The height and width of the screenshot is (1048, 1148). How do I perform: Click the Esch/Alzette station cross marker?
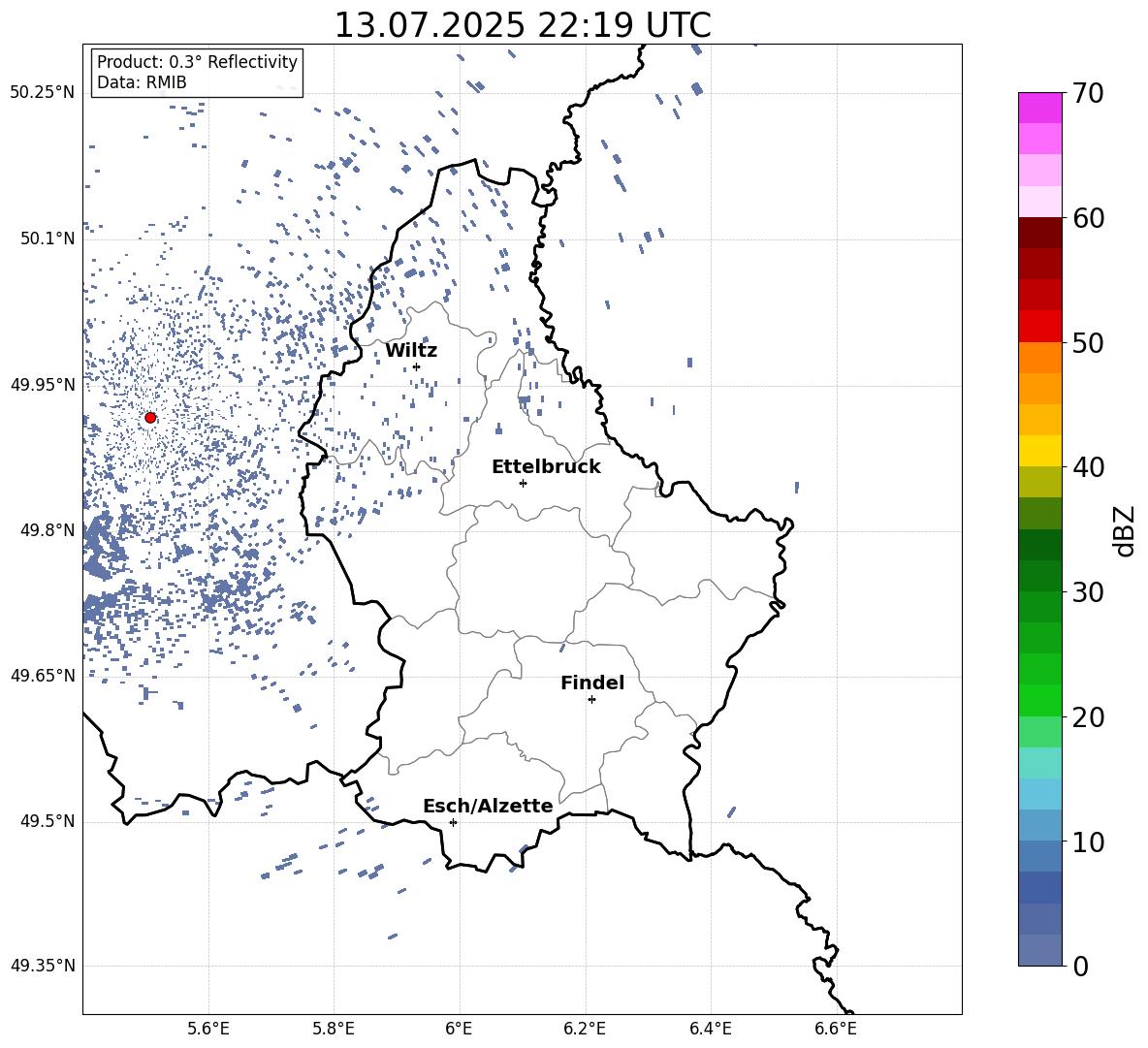pos(453,822)
